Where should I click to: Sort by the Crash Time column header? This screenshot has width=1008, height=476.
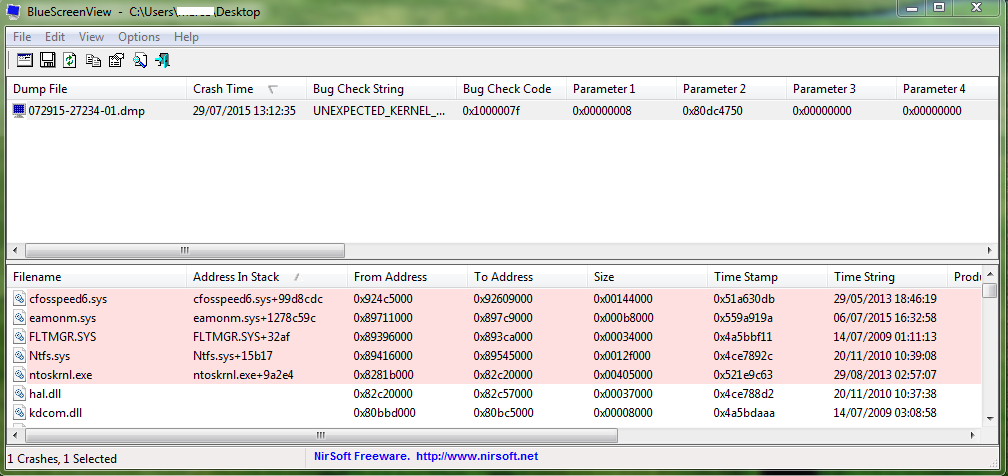pos(246,89)
